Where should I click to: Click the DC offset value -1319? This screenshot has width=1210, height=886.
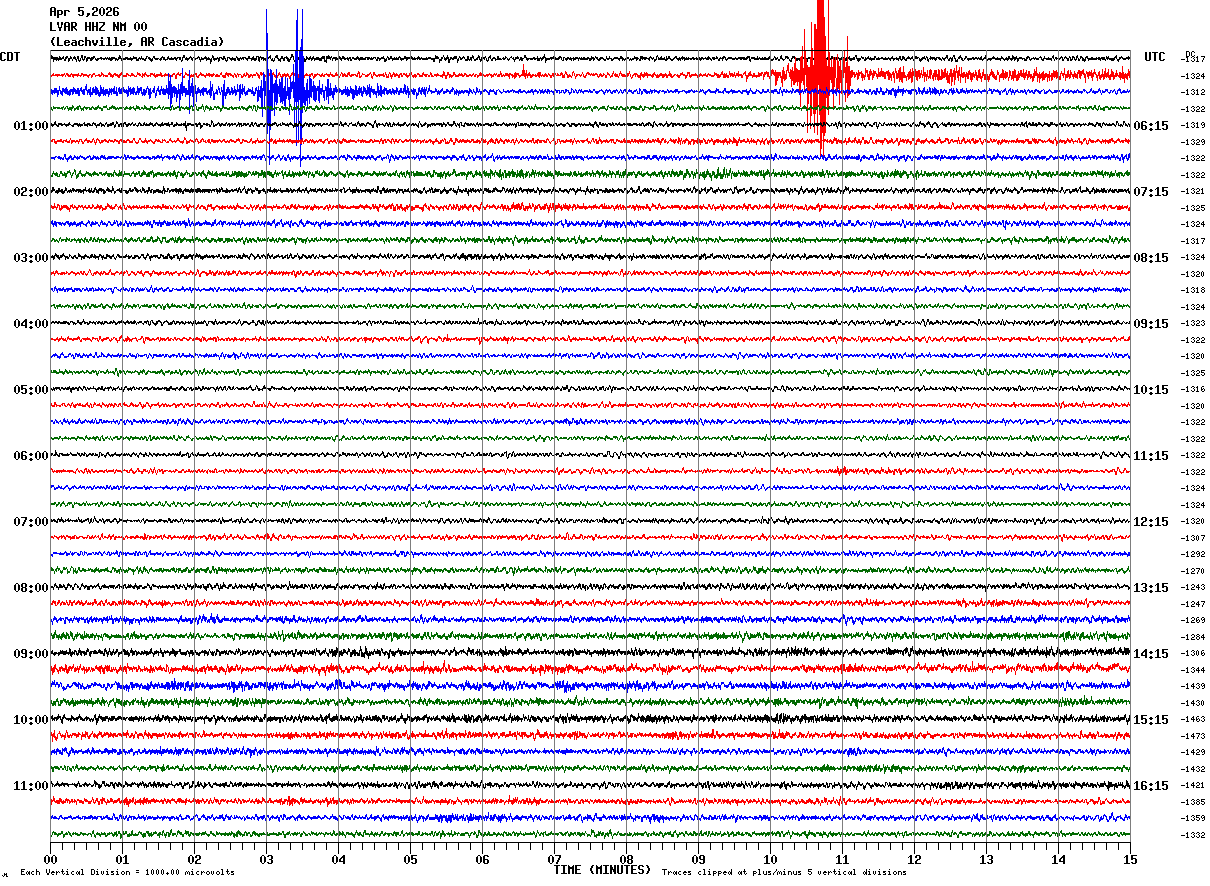click(x=1192, y=125)
